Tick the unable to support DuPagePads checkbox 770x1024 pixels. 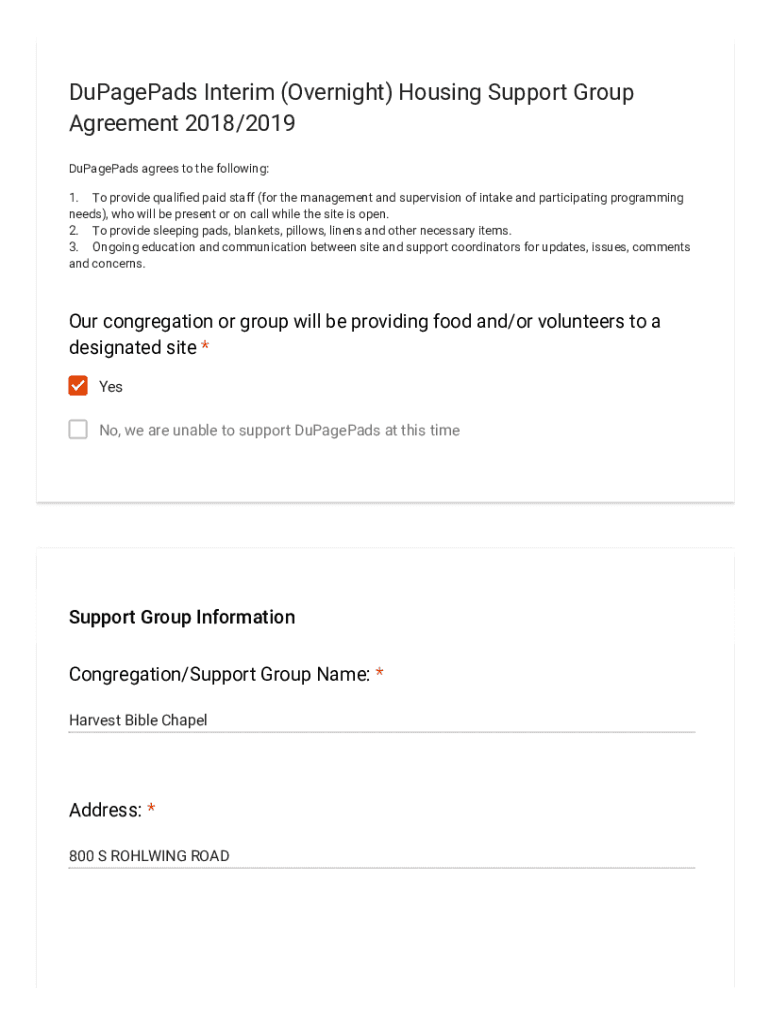coord(78,430)
